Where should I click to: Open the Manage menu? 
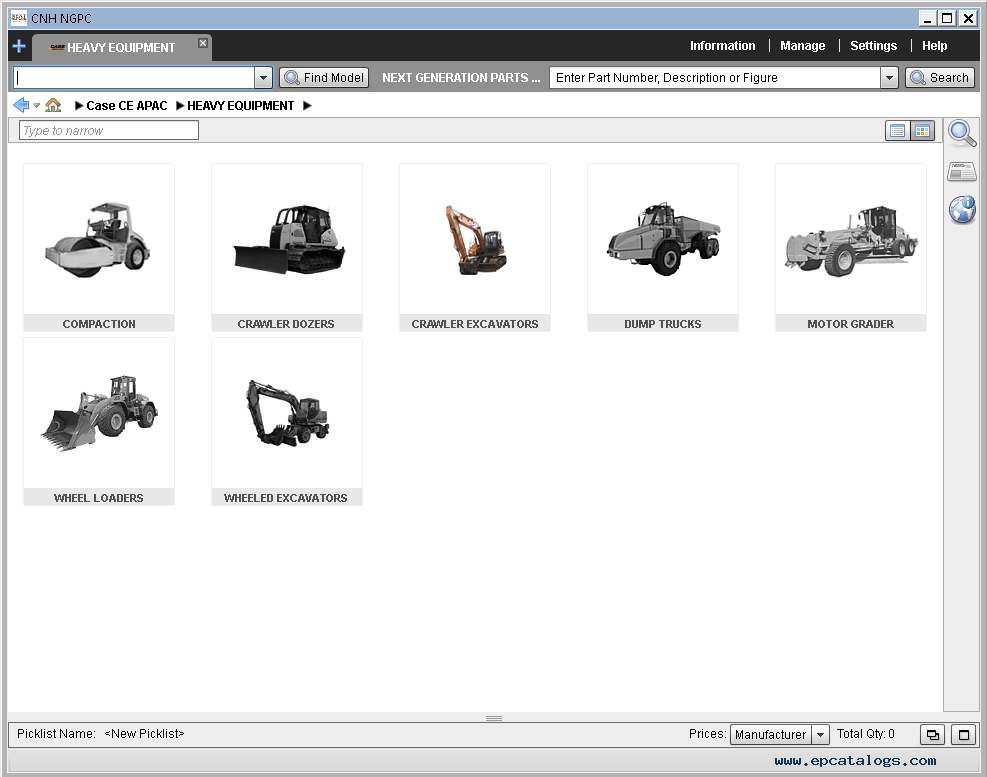click(x=802, y=45)
